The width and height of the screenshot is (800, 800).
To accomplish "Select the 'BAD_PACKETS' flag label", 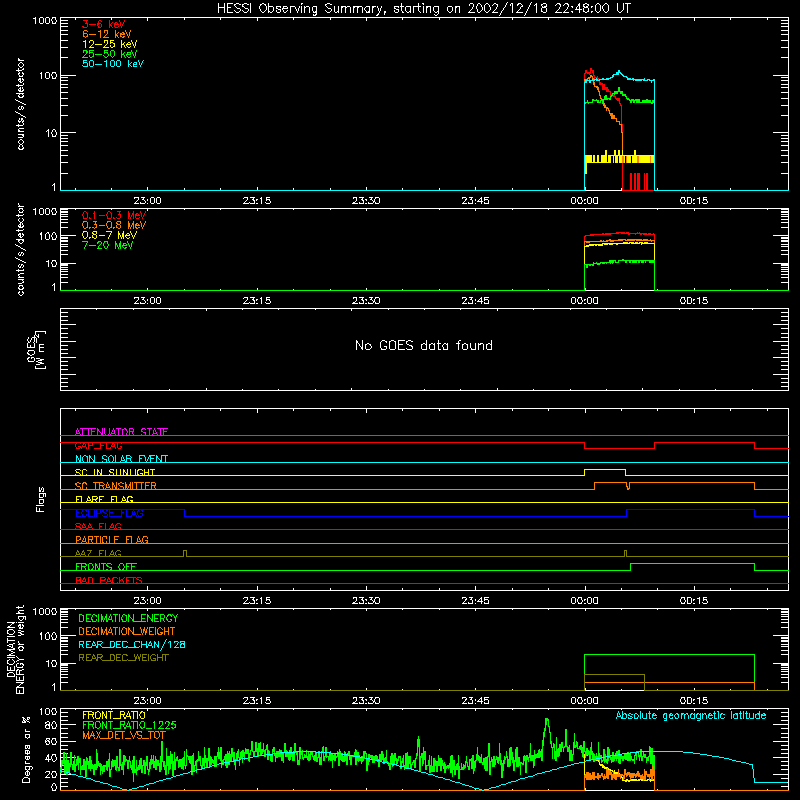I will [109, 580].
